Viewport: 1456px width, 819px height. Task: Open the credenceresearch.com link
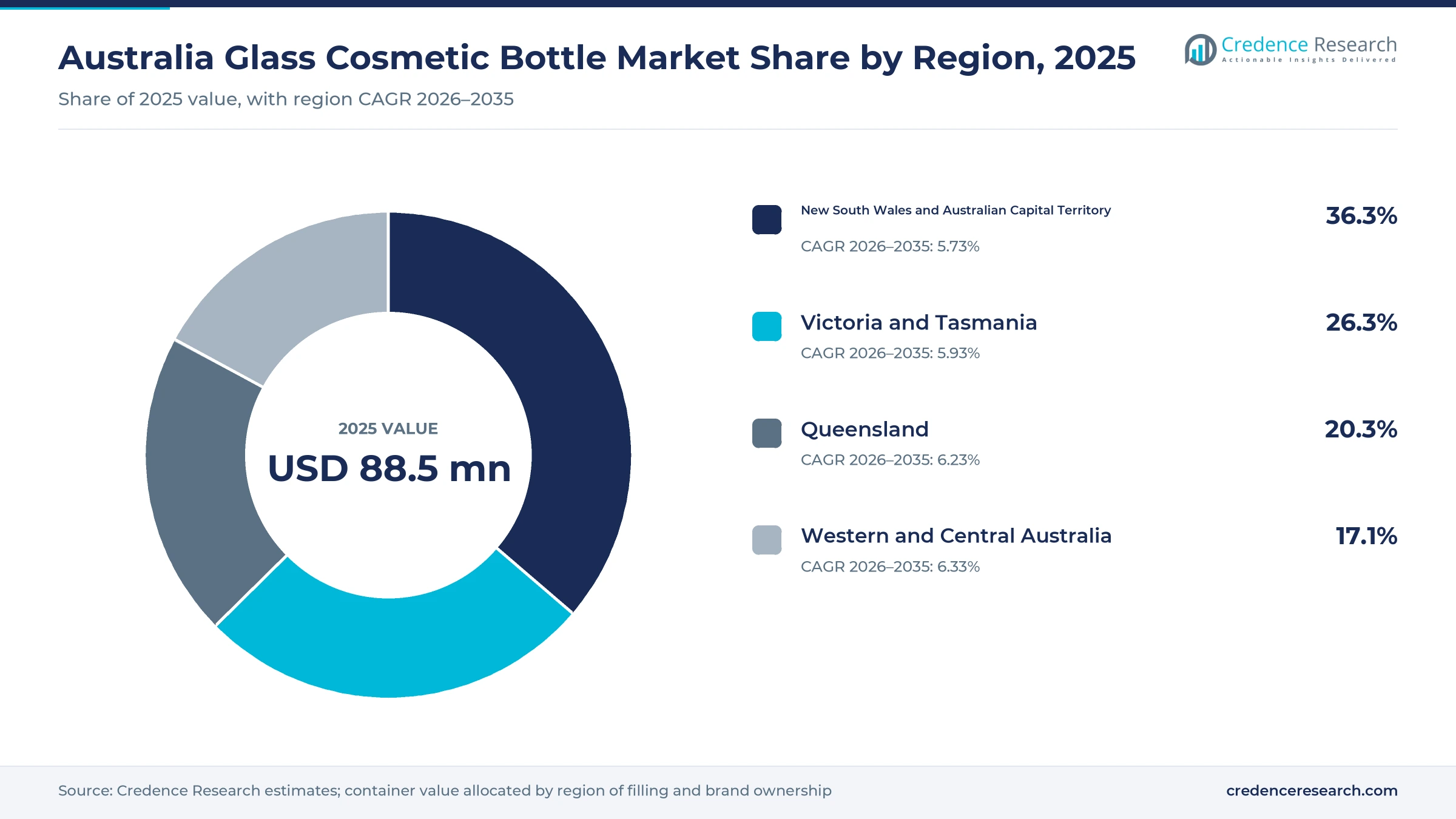pyautogui.click(x=1312, y=790)
